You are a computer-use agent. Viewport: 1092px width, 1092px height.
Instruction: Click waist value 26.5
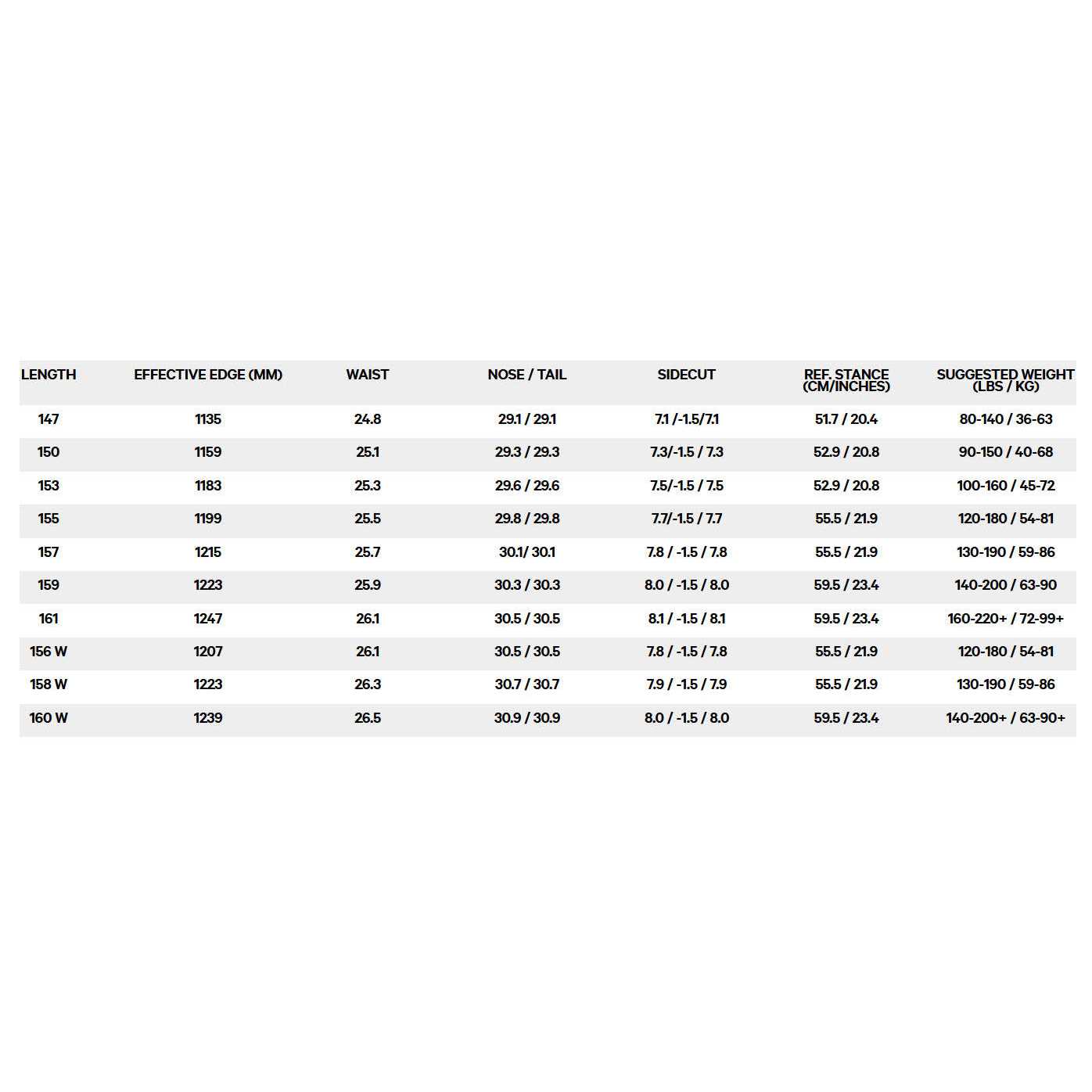(367, 718)
